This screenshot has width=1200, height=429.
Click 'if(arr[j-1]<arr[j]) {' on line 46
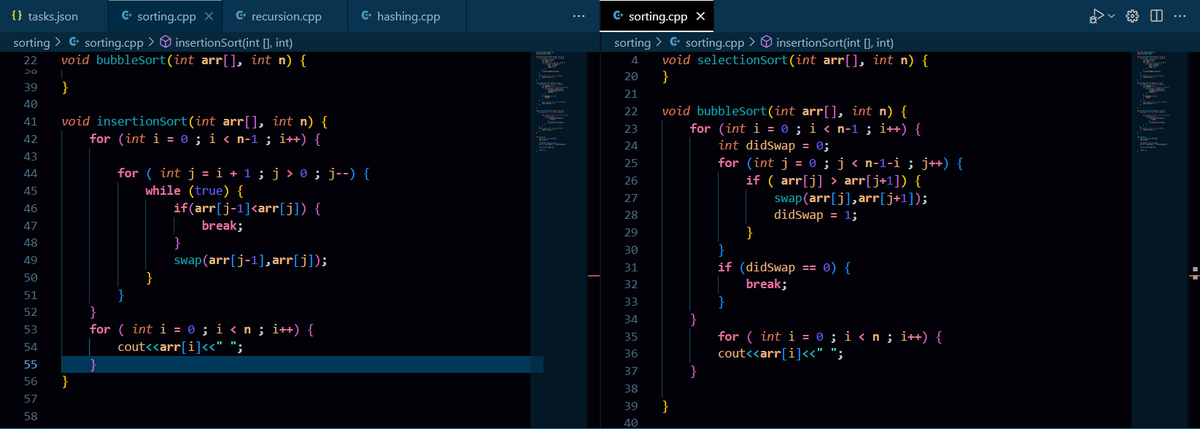pos(246,207)
